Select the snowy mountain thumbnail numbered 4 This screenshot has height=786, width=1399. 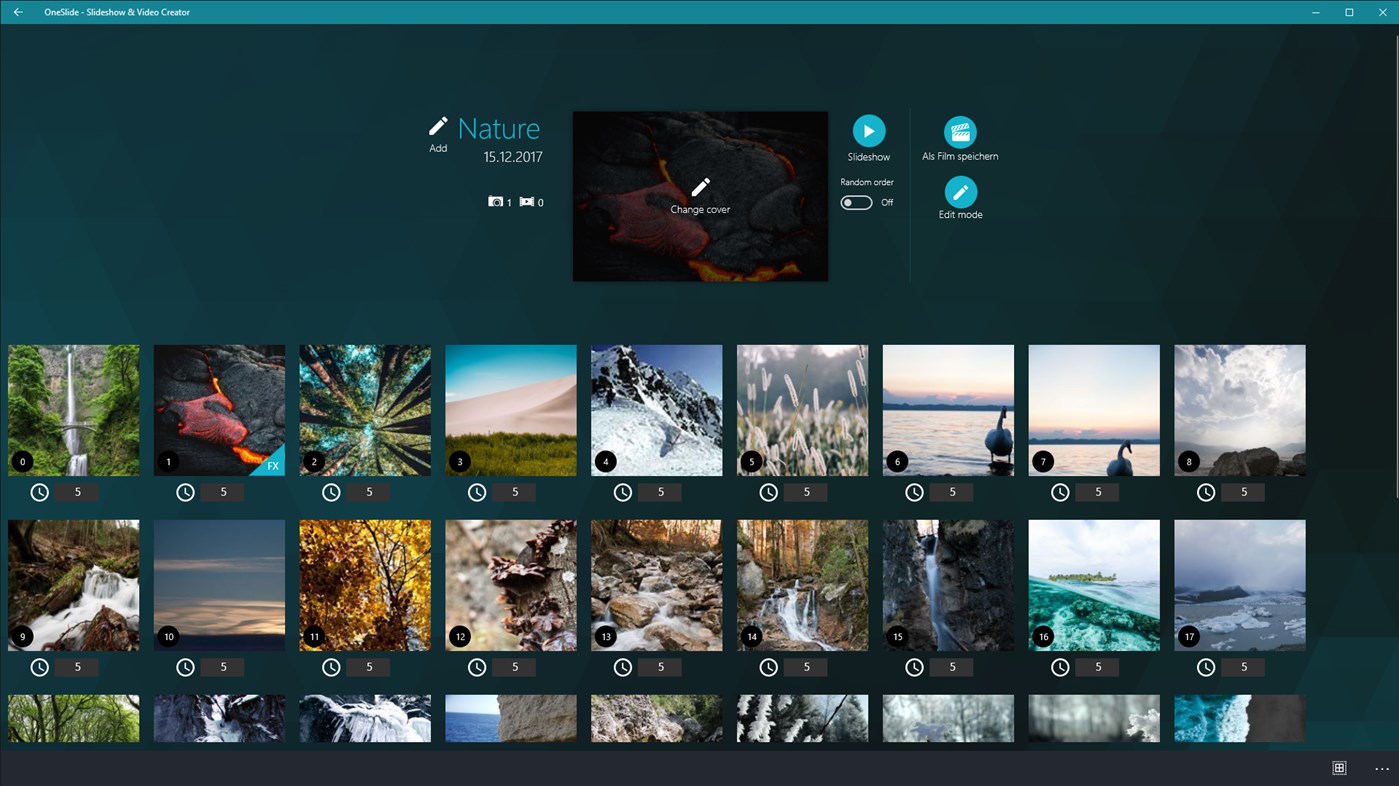(x=656, y=409)
